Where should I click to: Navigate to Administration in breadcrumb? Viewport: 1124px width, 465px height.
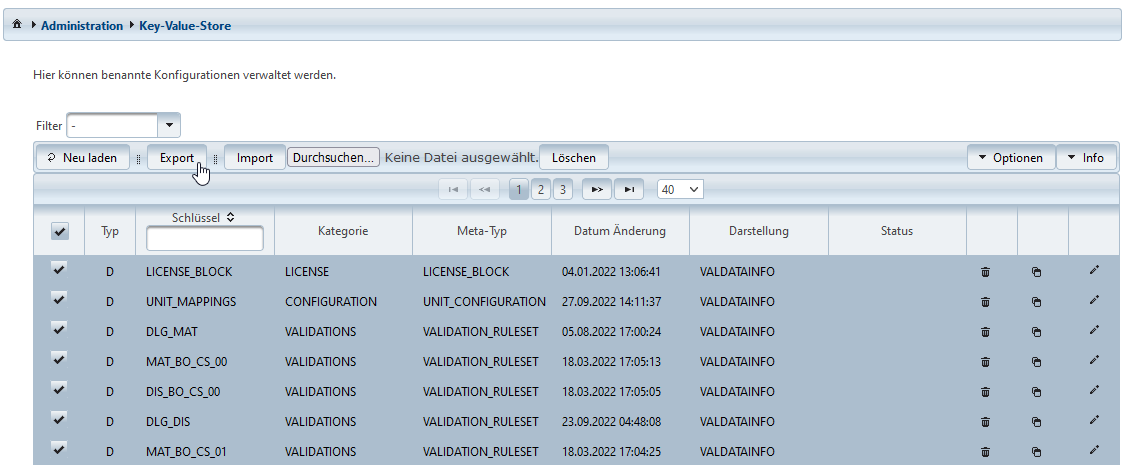82,25
